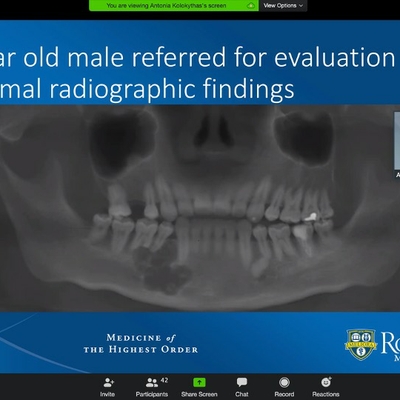Click the Record label text
Viewport: 400px width, 400px height.
[x=284, y=394]
